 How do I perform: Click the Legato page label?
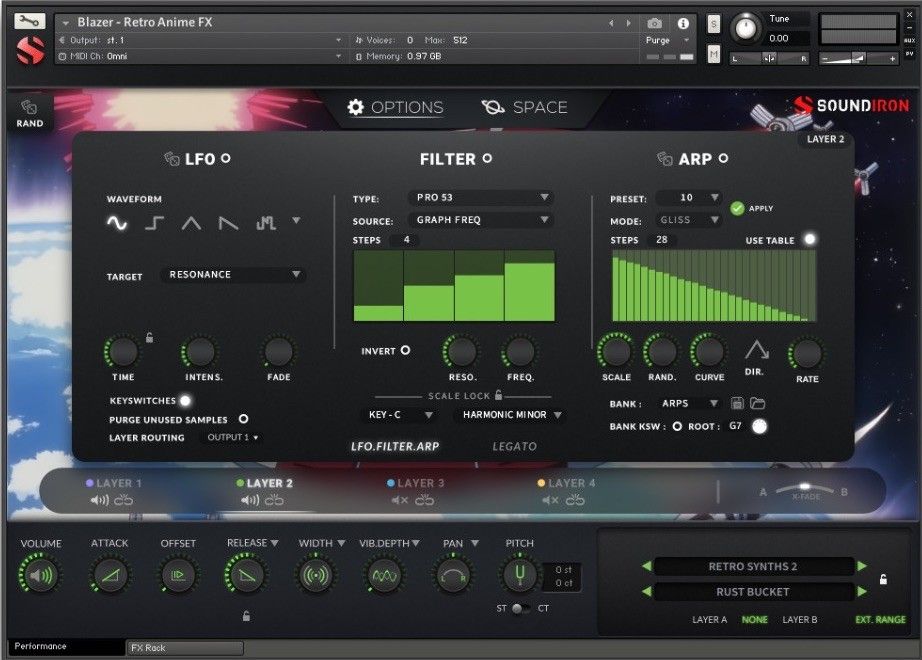[514, 446]
